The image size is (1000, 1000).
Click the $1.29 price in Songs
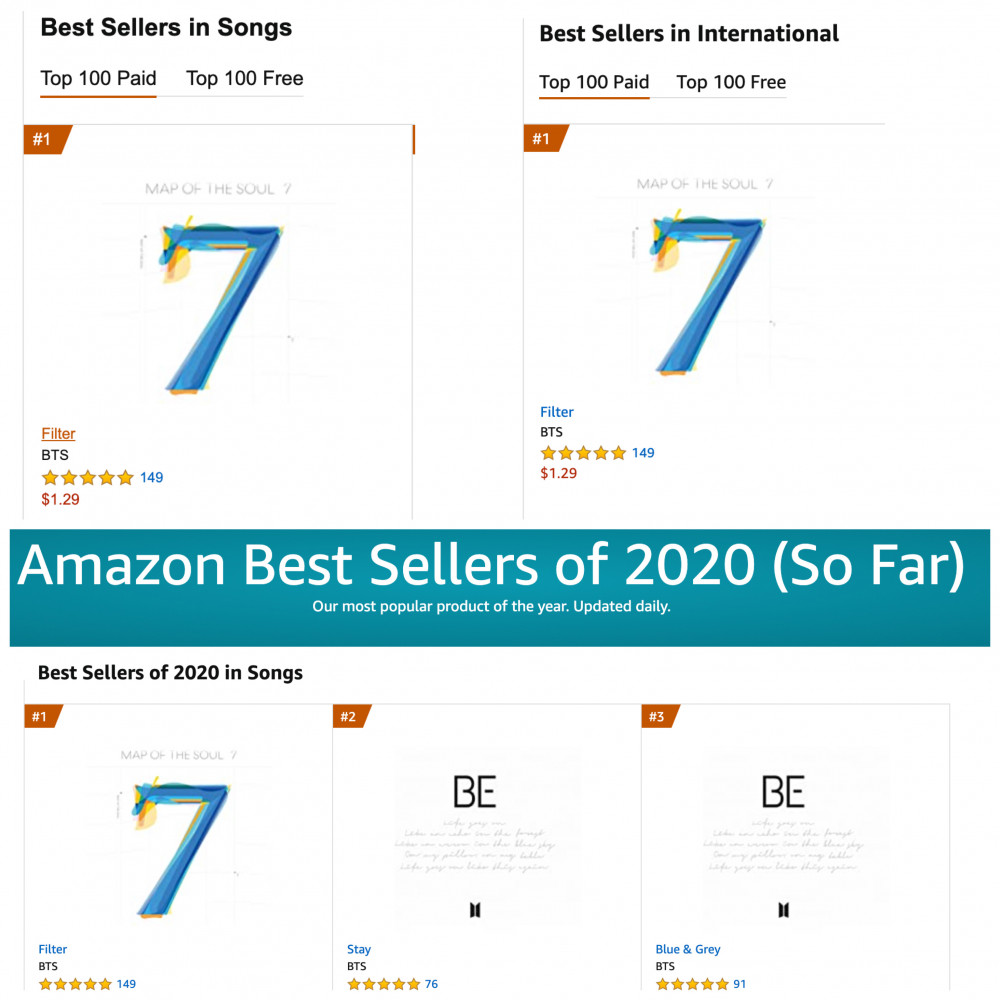tap(61, 499)
